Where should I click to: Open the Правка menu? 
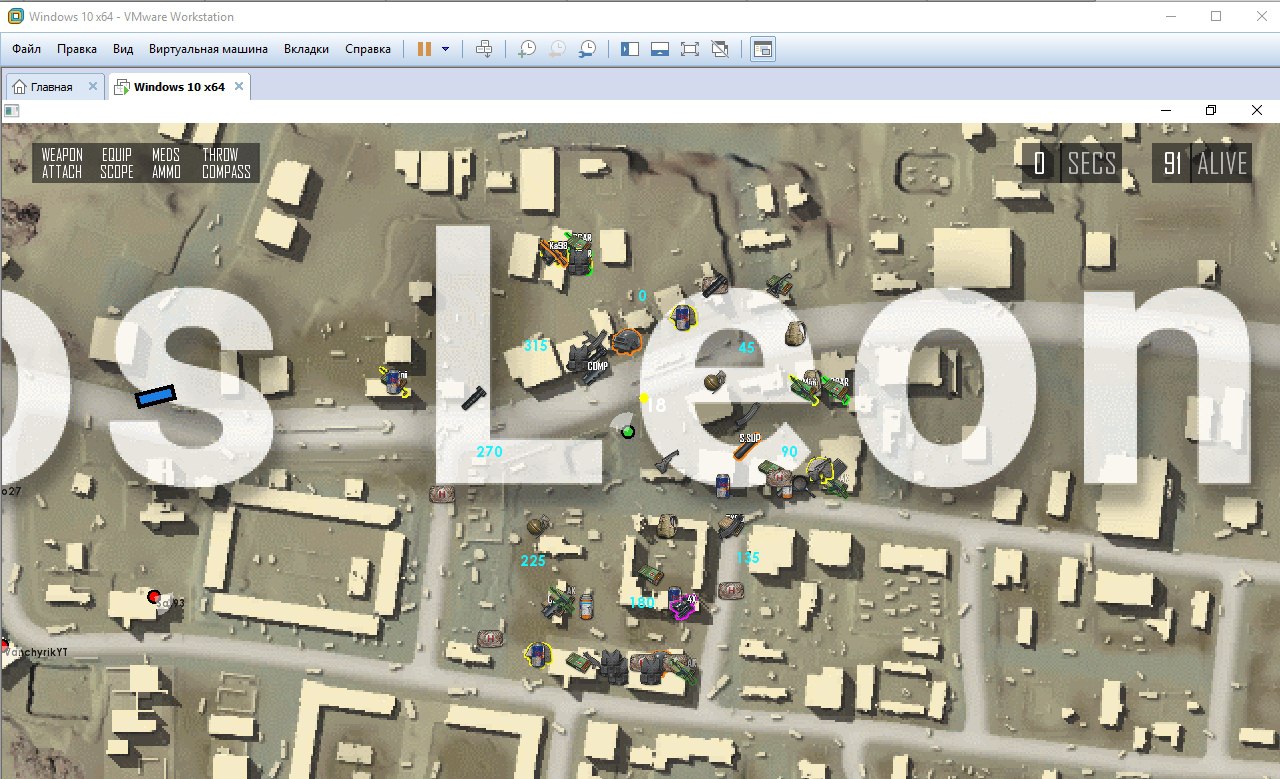click(x=77, y=48)
